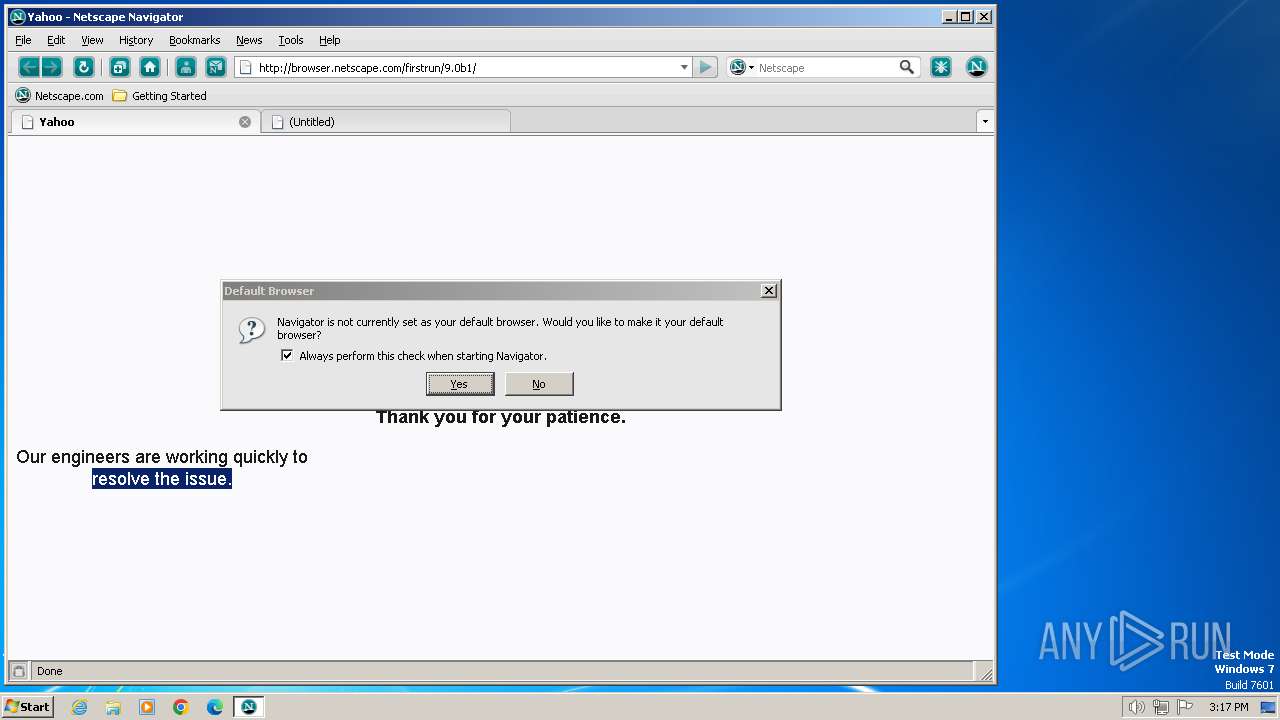Click the Netscape N throbber logo

click(x=977, y=67)
